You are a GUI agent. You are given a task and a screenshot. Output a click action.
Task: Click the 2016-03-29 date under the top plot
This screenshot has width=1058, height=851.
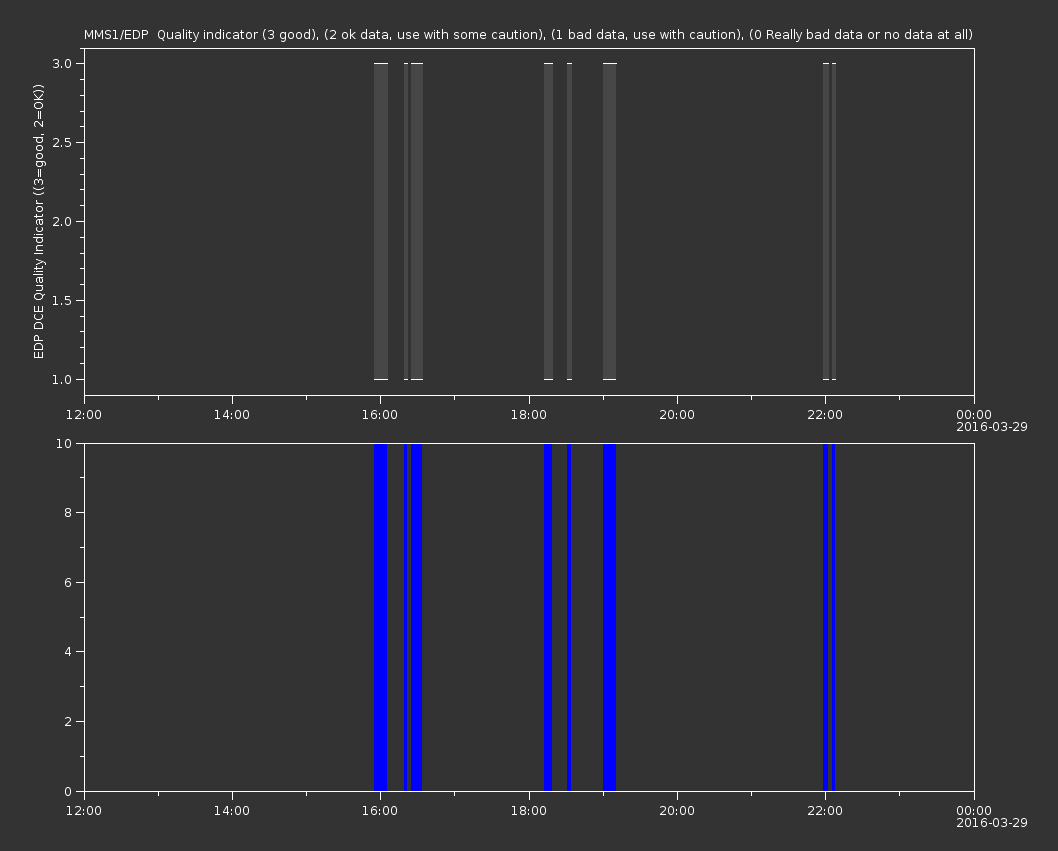click(992, 427)
